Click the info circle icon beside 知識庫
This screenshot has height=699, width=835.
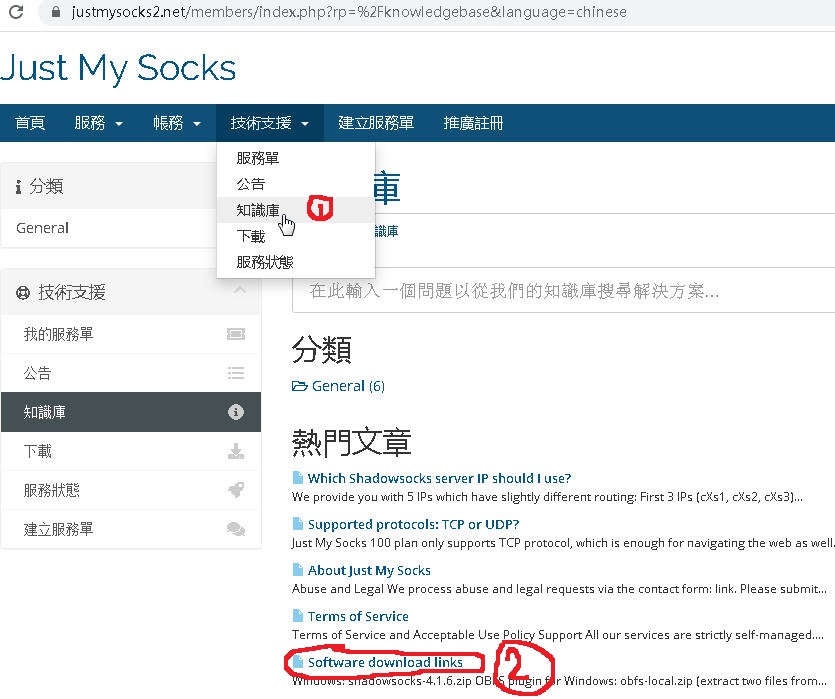tap(236, 412)
